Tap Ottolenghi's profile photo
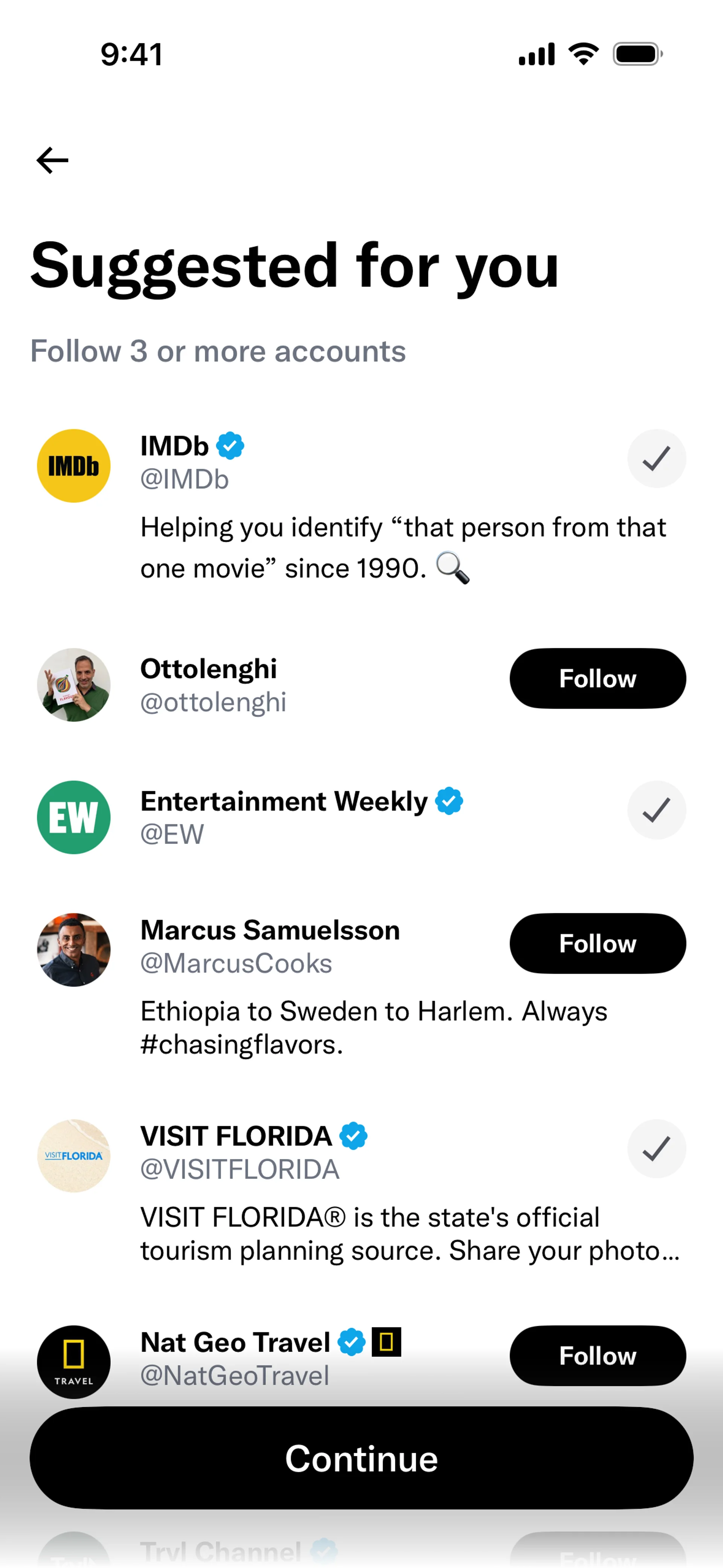This screenshot has width=723, height=1568. 74,685
